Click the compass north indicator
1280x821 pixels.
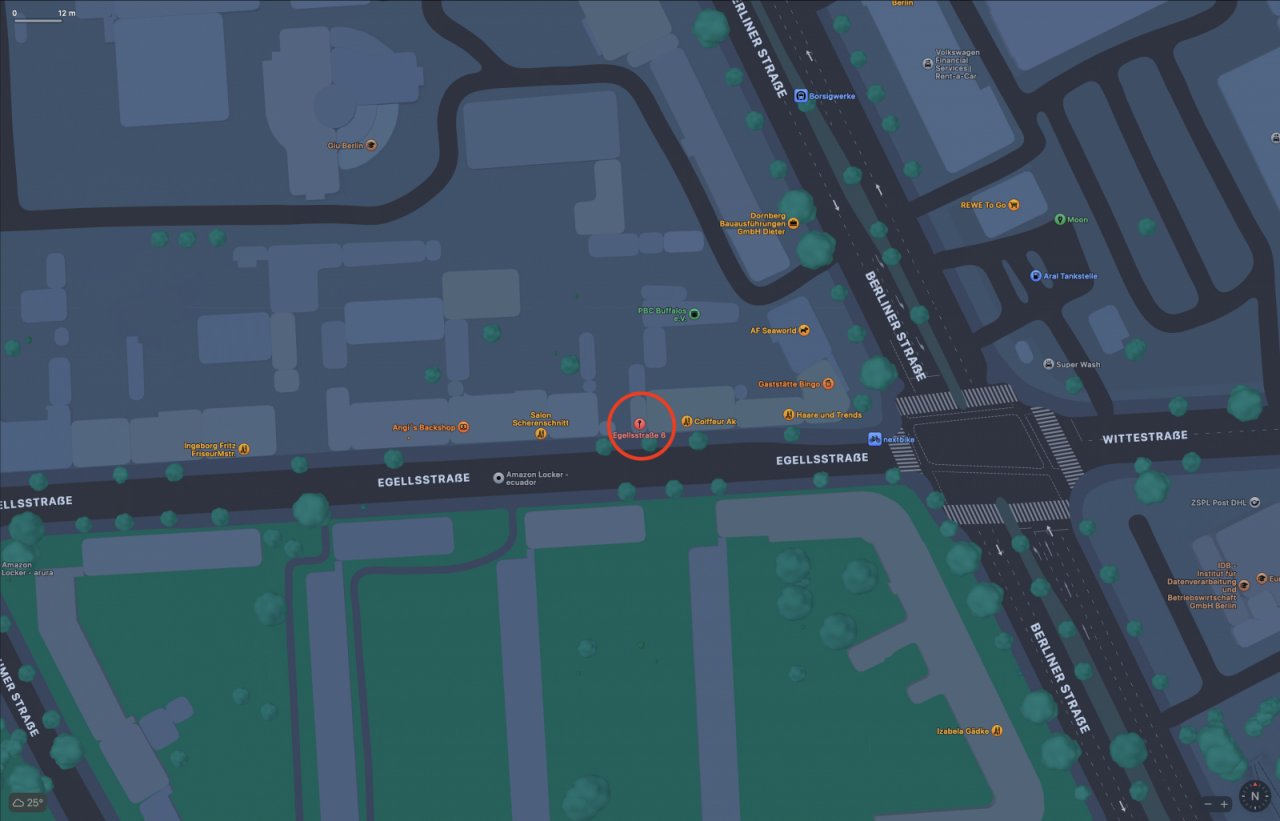tap(1254, 796)
